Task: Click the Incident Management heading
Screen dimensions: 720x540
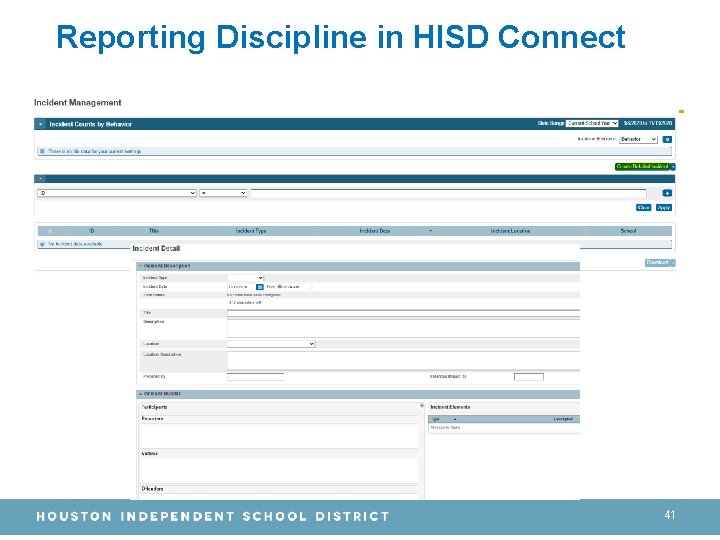Action: [78, 102]
